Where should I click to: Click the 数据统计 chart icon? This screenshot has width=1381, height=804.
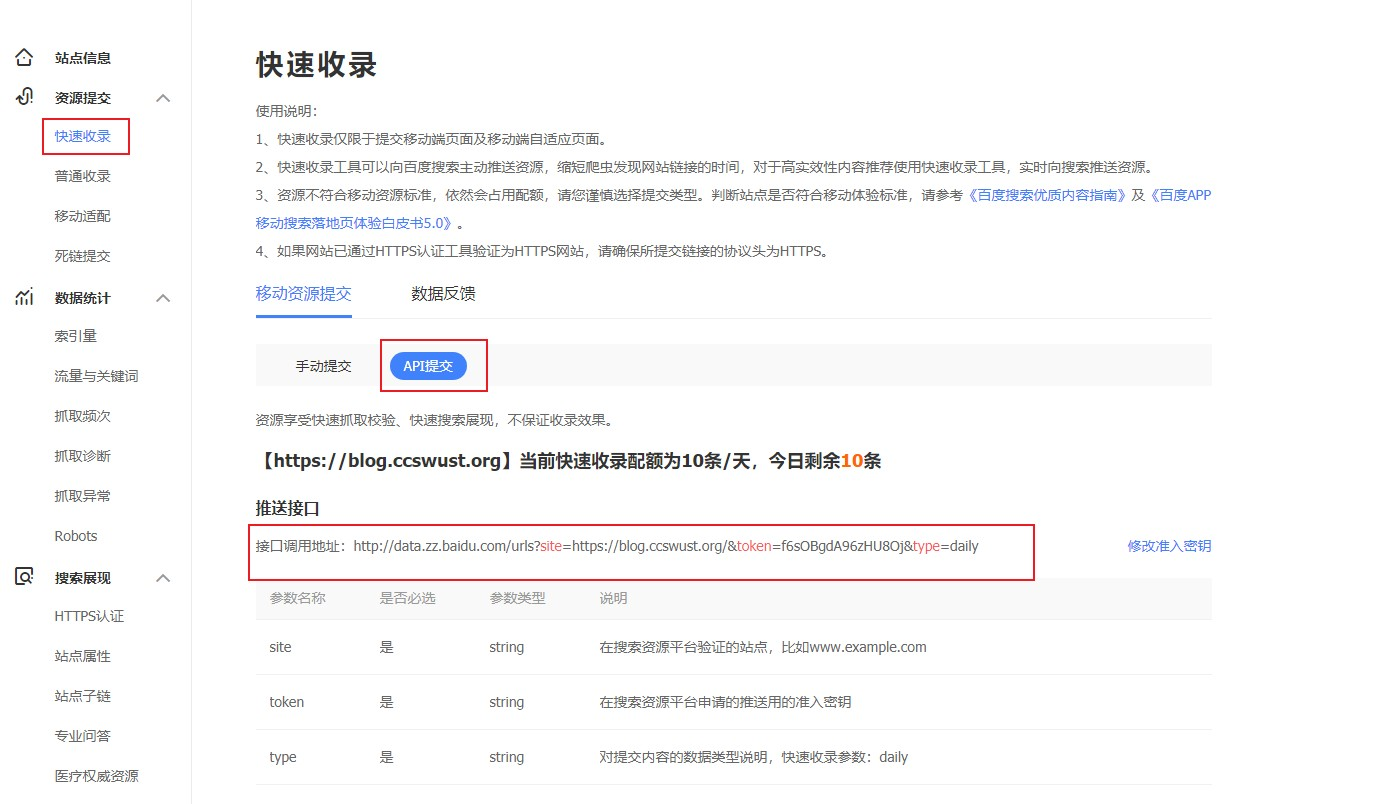click(24, 297)
